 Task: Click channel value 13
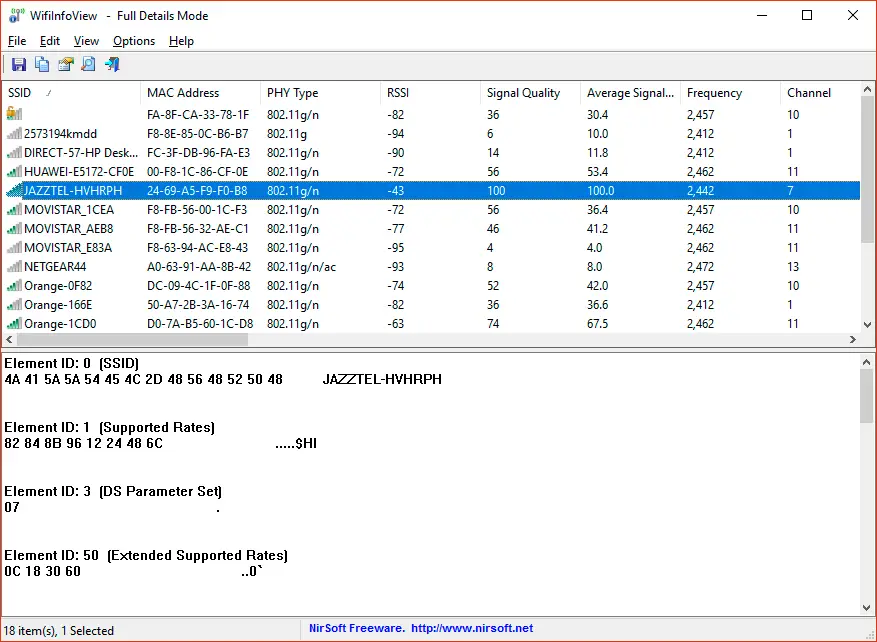click(793, 267)
